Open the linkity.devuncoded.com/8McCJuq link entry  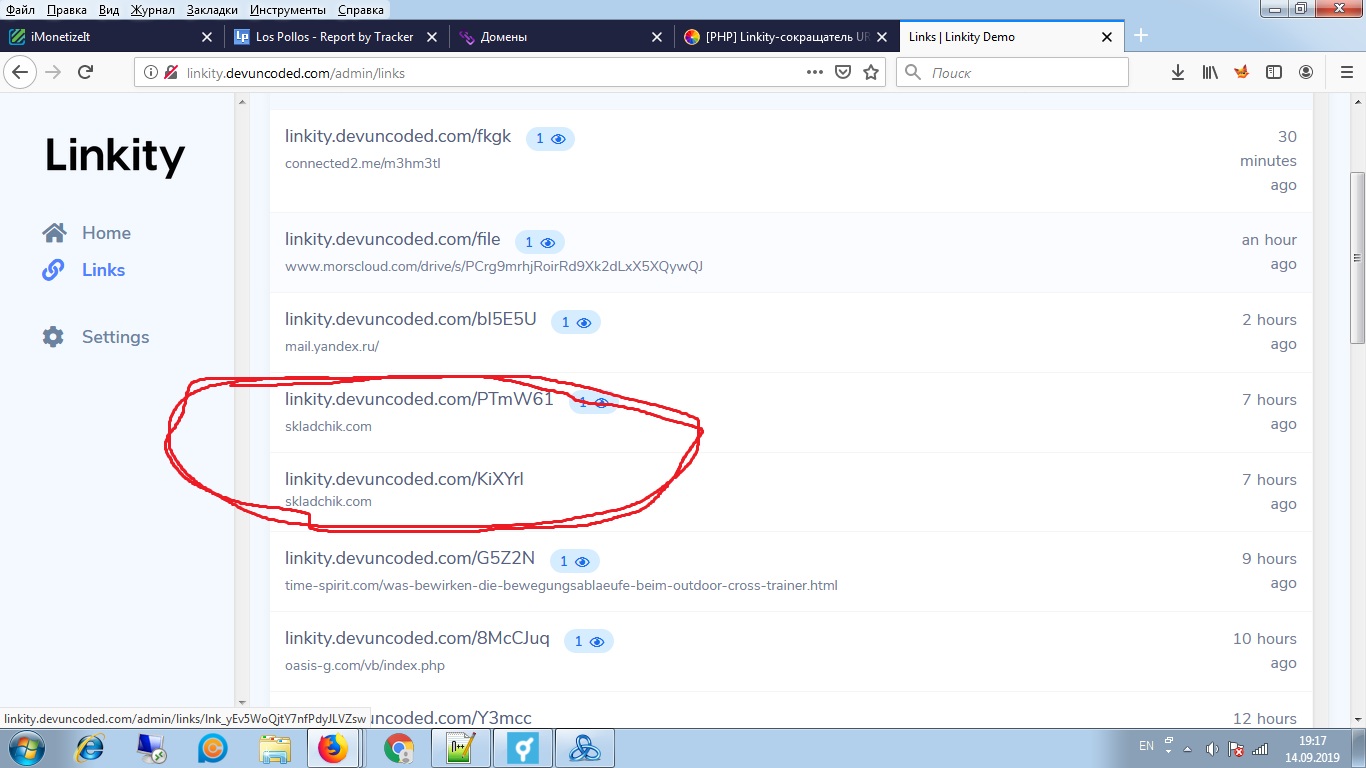(x=417, y=639)
